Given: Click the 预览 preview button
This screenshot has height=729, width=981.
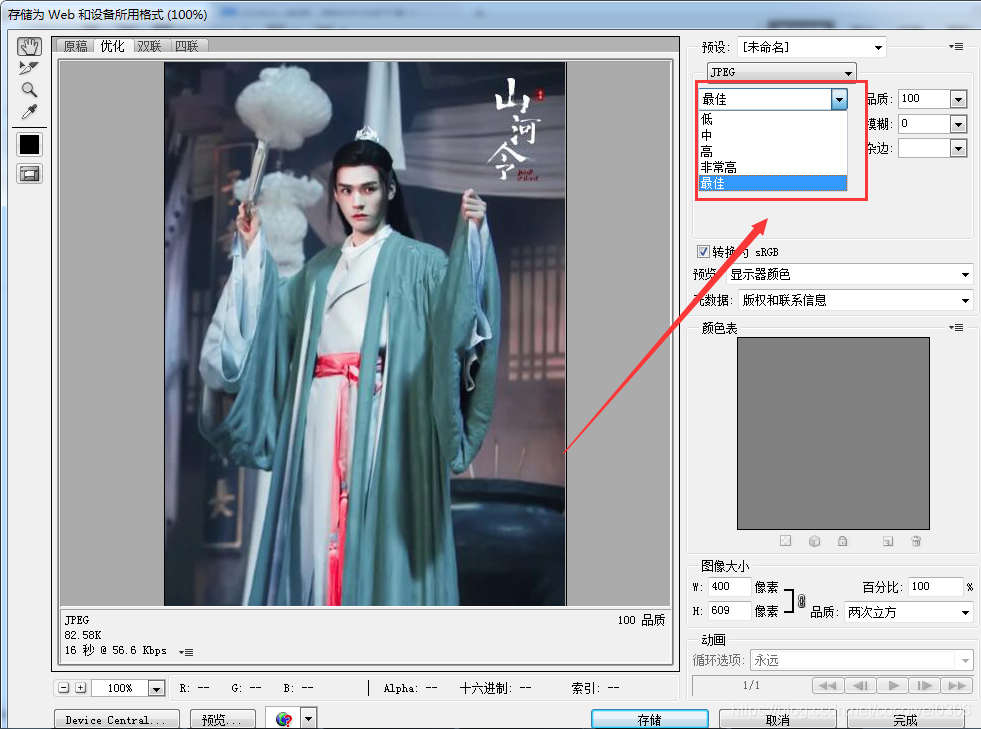Looking at the screenshot, I should (223, 720).
